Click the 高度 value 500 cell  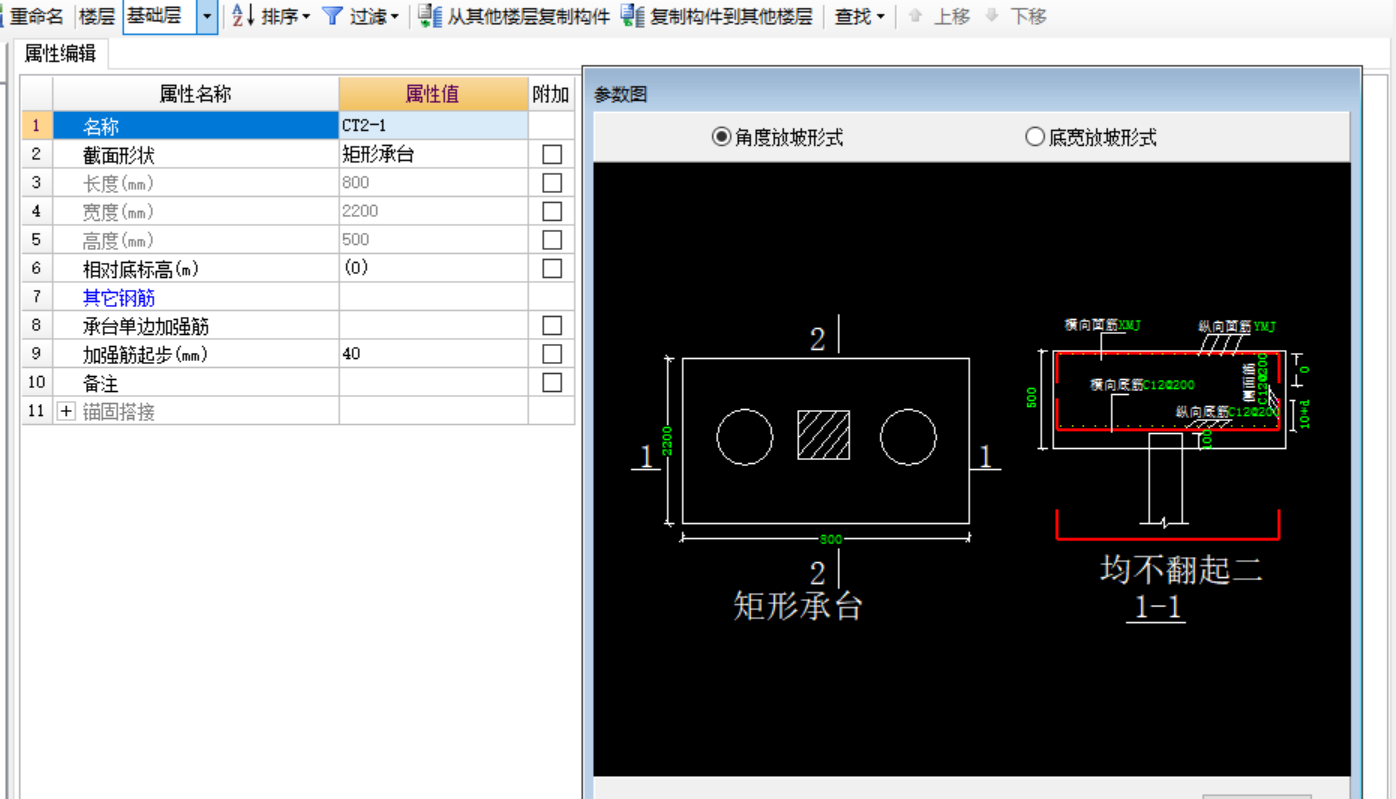click(433, 240)
